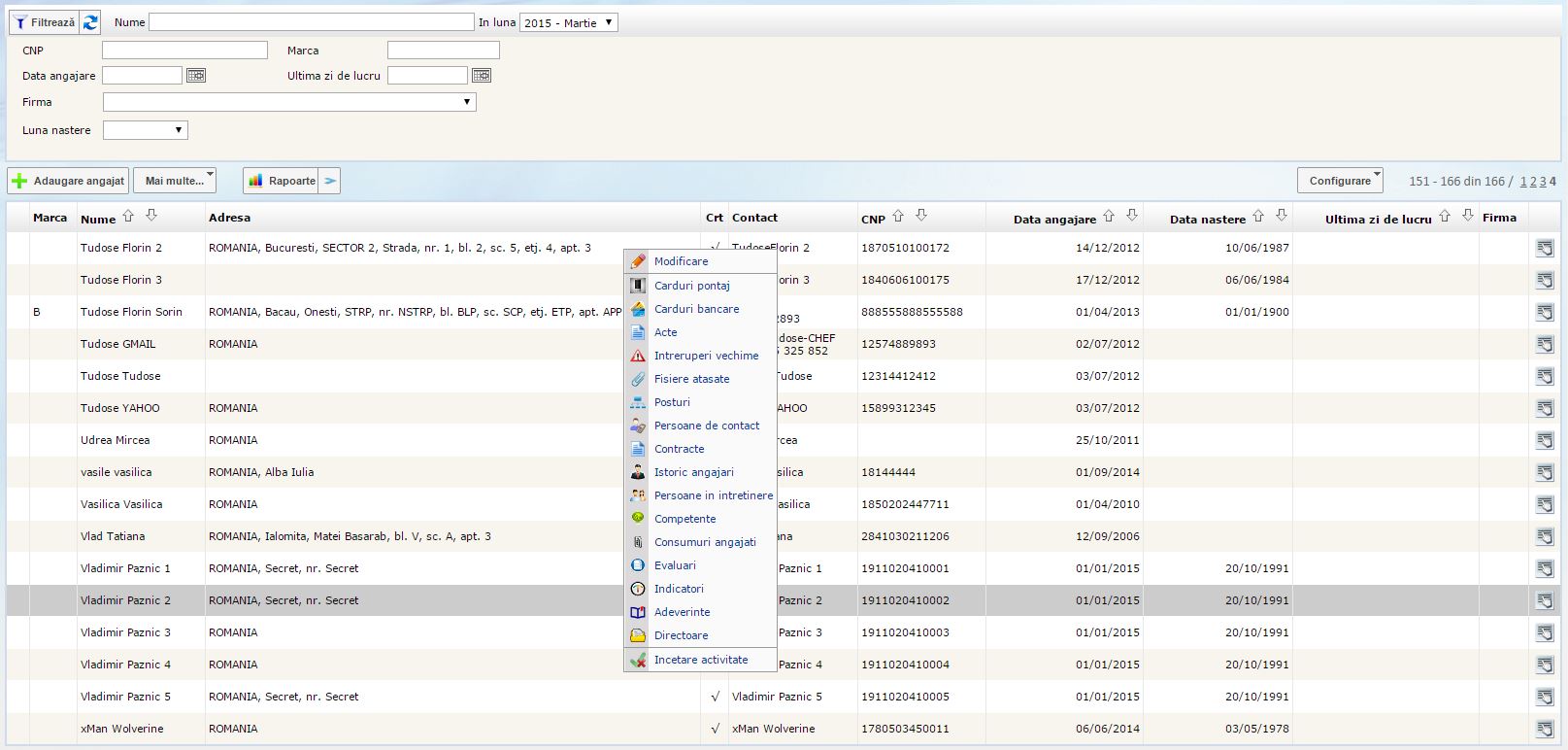Sort Data nastere column ascending
This screenshot has width=1568, height=750.
[1258, 216]
